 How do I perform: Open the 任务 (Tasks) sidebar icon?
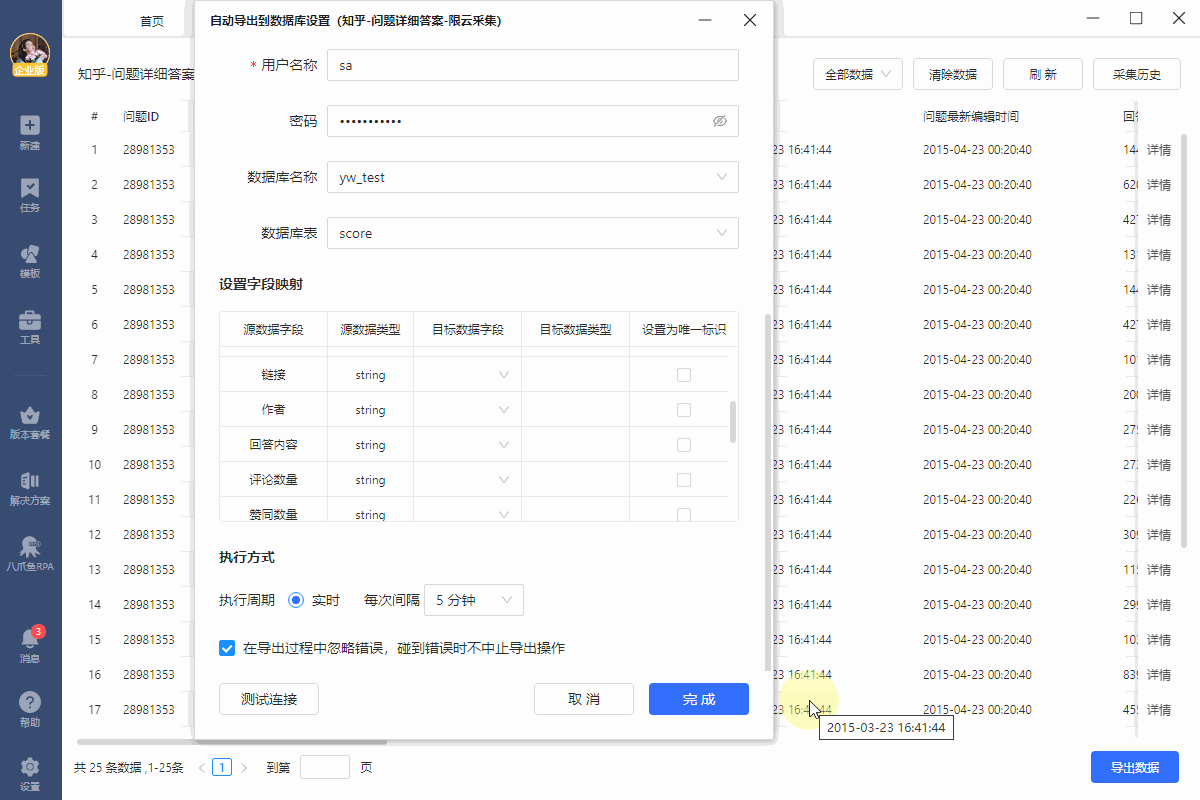(x=30, y=195)
